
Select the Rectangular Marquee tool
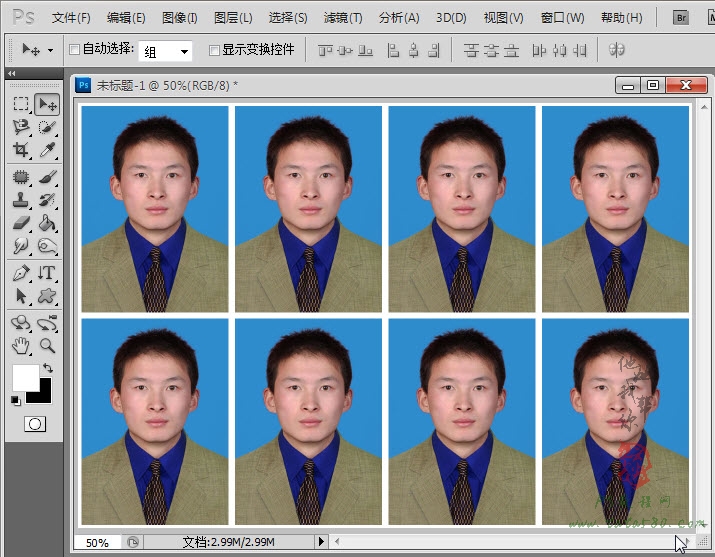21,104
